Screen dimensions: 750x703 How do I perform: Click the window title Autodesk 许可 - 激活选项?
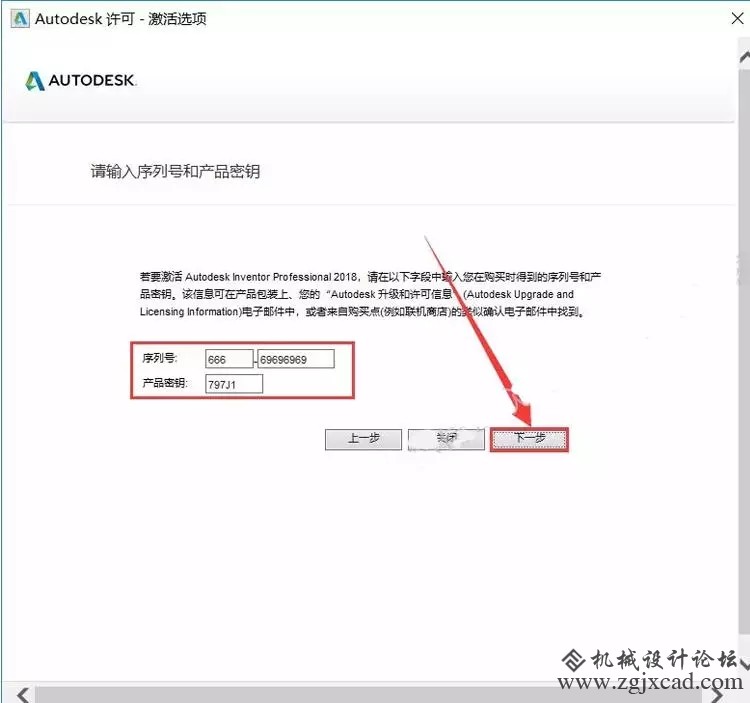[x=121, y=19]
